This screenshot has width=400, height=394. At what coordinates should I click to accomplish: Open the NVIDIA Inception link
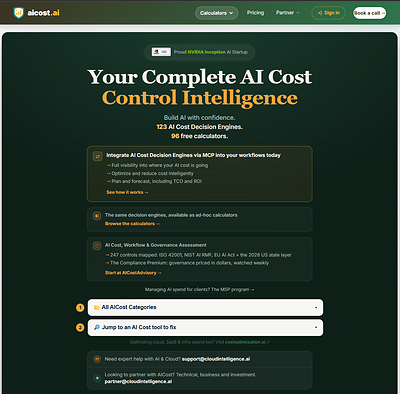point(207,52)
